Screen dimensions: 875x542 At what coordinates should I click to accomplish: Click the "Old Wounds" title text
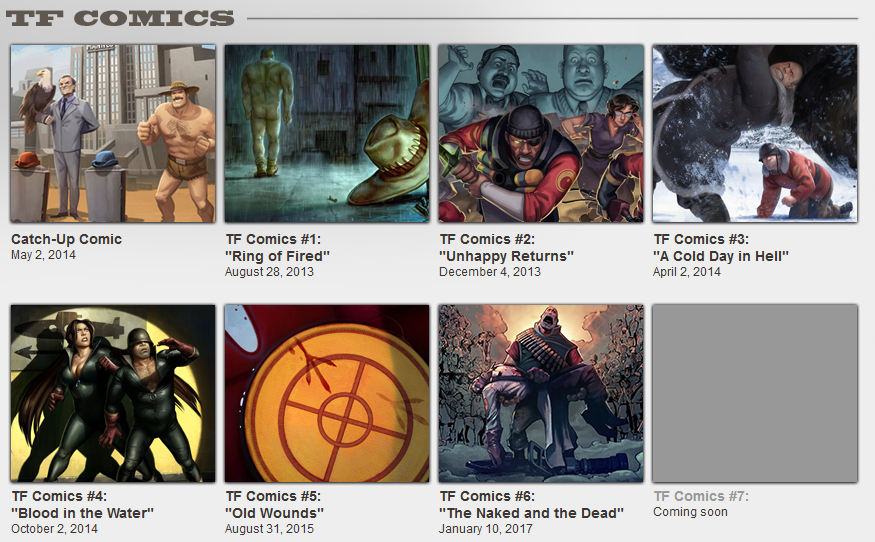[275, 513]
